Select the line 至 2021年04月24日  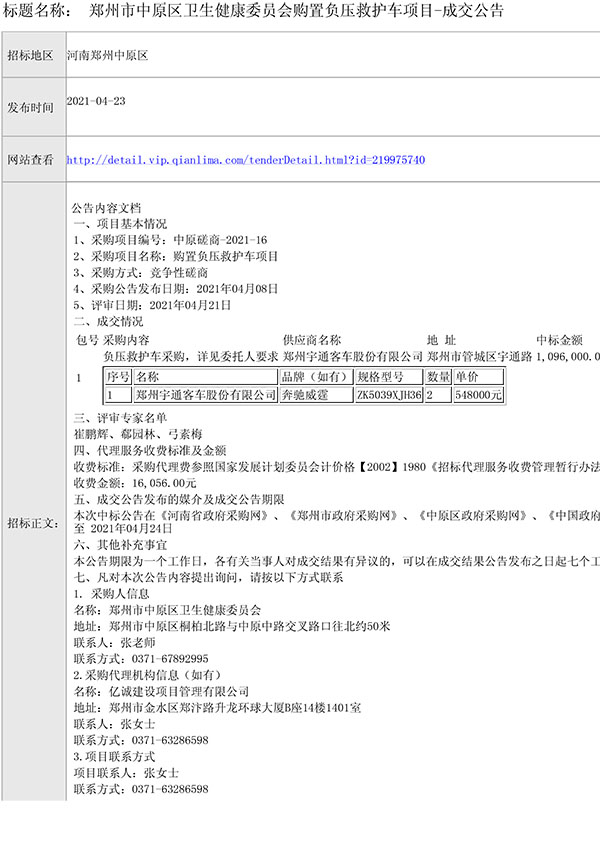[x=123, y=528]
